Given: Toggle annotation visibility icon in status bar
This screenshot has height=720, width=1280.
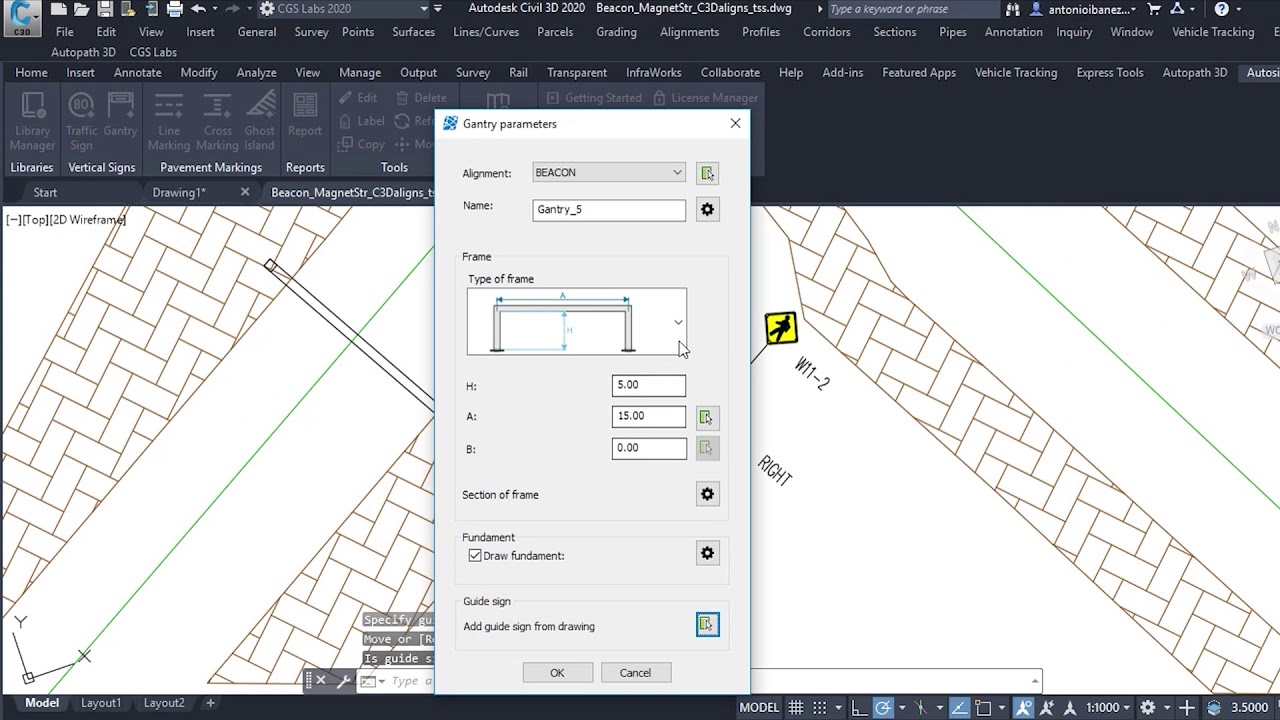Looking at the screenshot, I should pyautogui.click(x=1024, y=707).
